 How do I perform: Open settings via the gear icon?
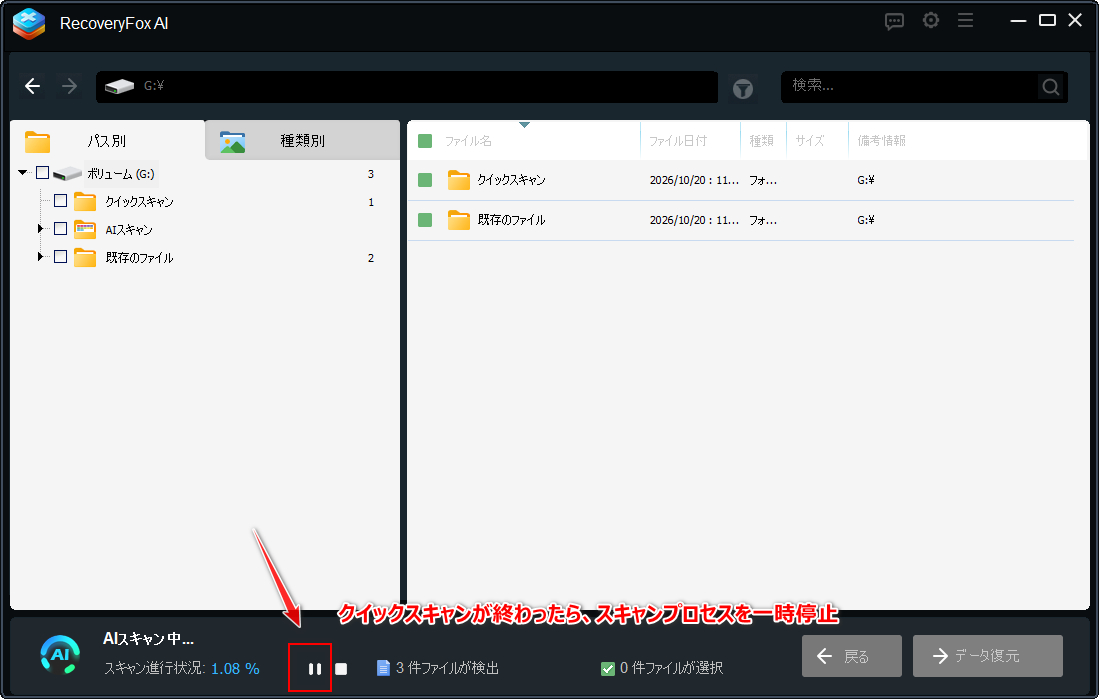(931, 21)
